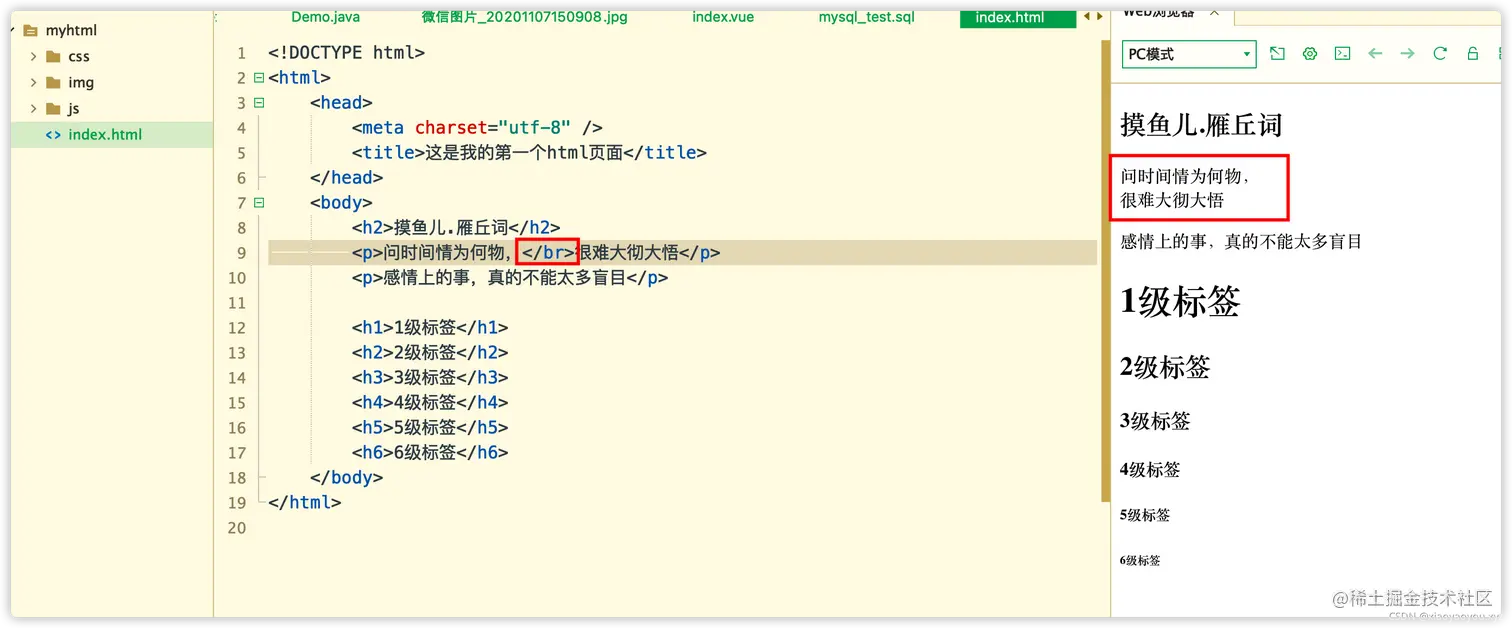Click the DOCTYPE html declaration on line 1
This screenshot has width=1512, height=628.
(x=346, y=53)
